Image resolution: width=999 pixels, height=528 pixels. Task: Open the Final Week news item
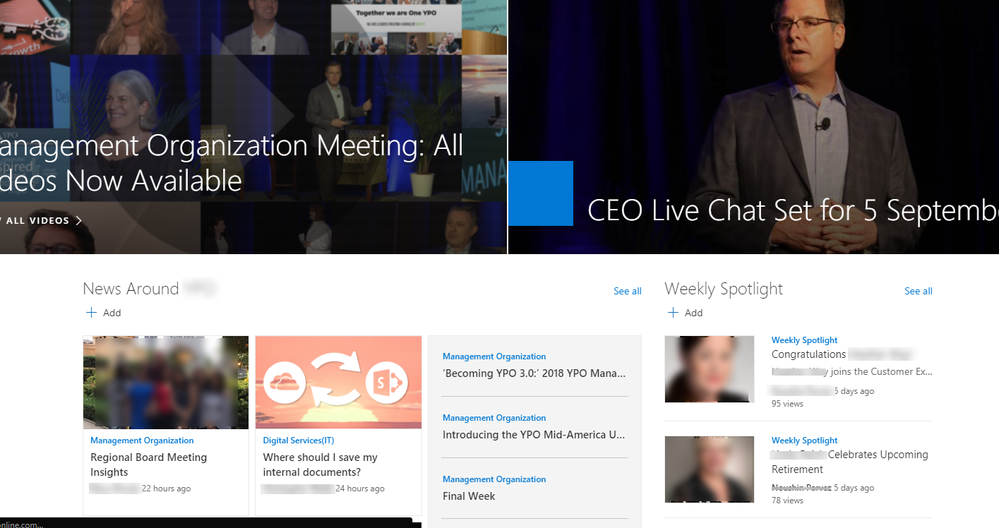468,496
